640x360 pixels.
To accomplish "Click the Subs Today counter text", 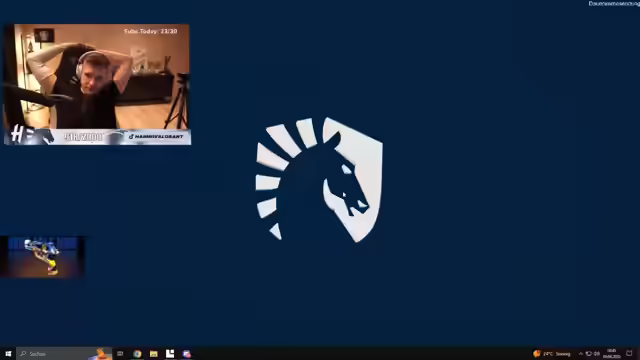I will point(151,31).
